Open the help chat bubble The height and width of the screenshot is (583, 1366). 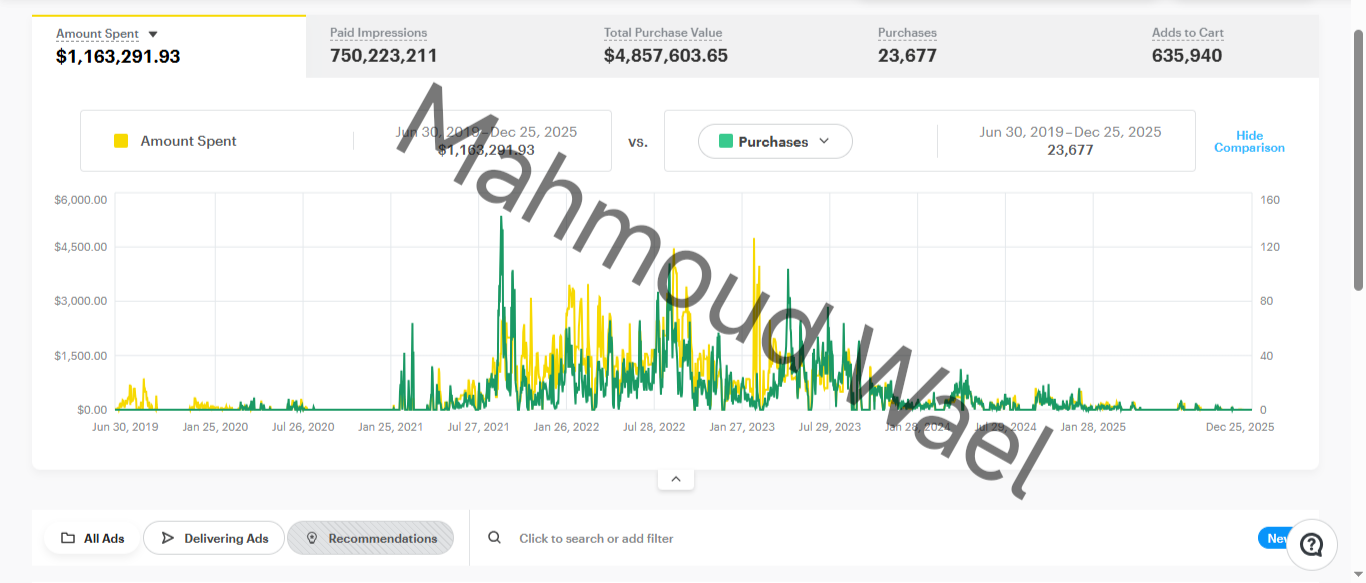1311,544
